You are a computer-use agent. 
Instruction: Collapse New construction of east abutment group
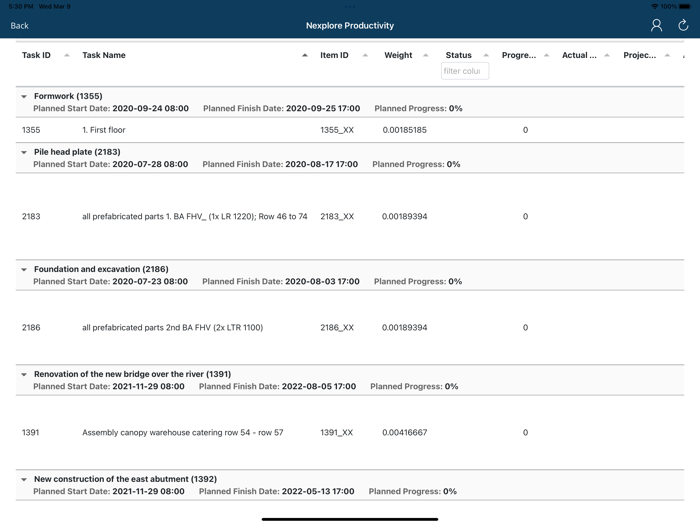(x=24, y=480)
